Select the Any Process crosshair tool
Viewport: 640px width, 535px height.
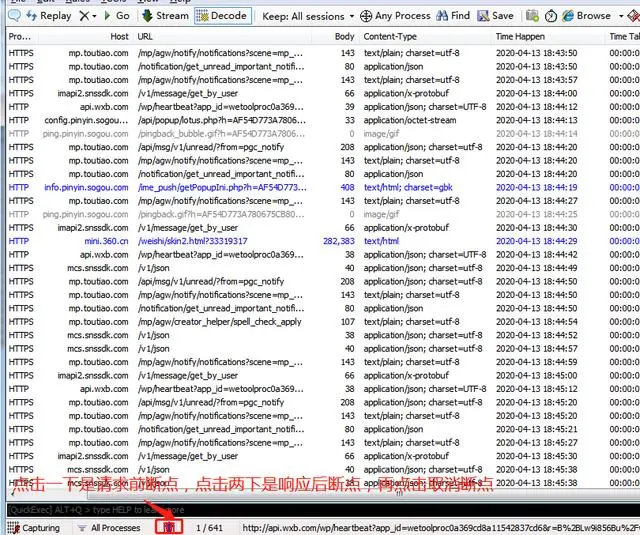tap(395, 16)
